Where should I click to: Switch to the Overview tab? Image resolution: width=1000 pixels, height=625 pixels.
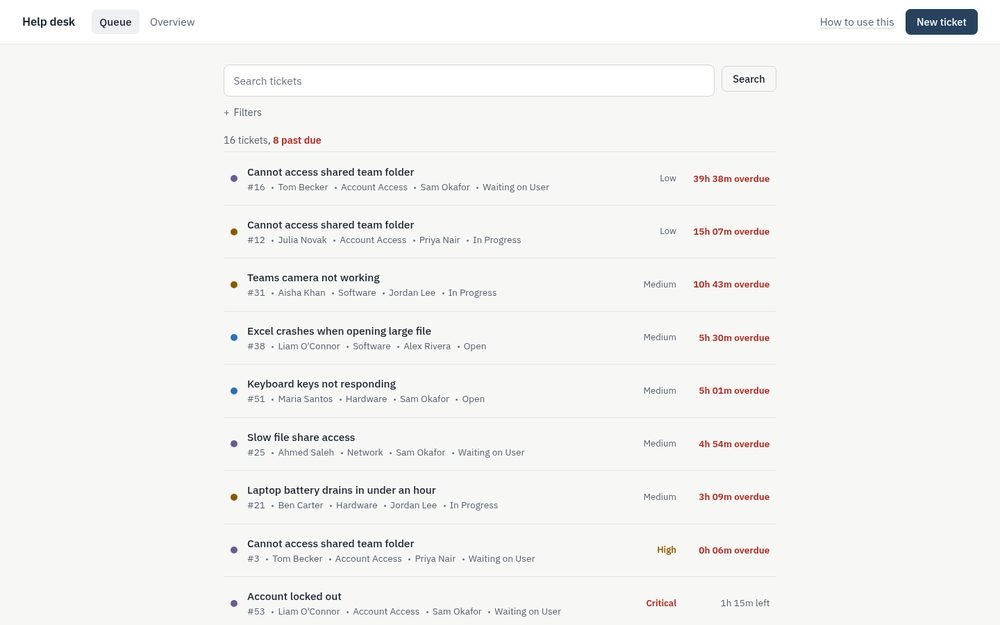pos(172,22)
